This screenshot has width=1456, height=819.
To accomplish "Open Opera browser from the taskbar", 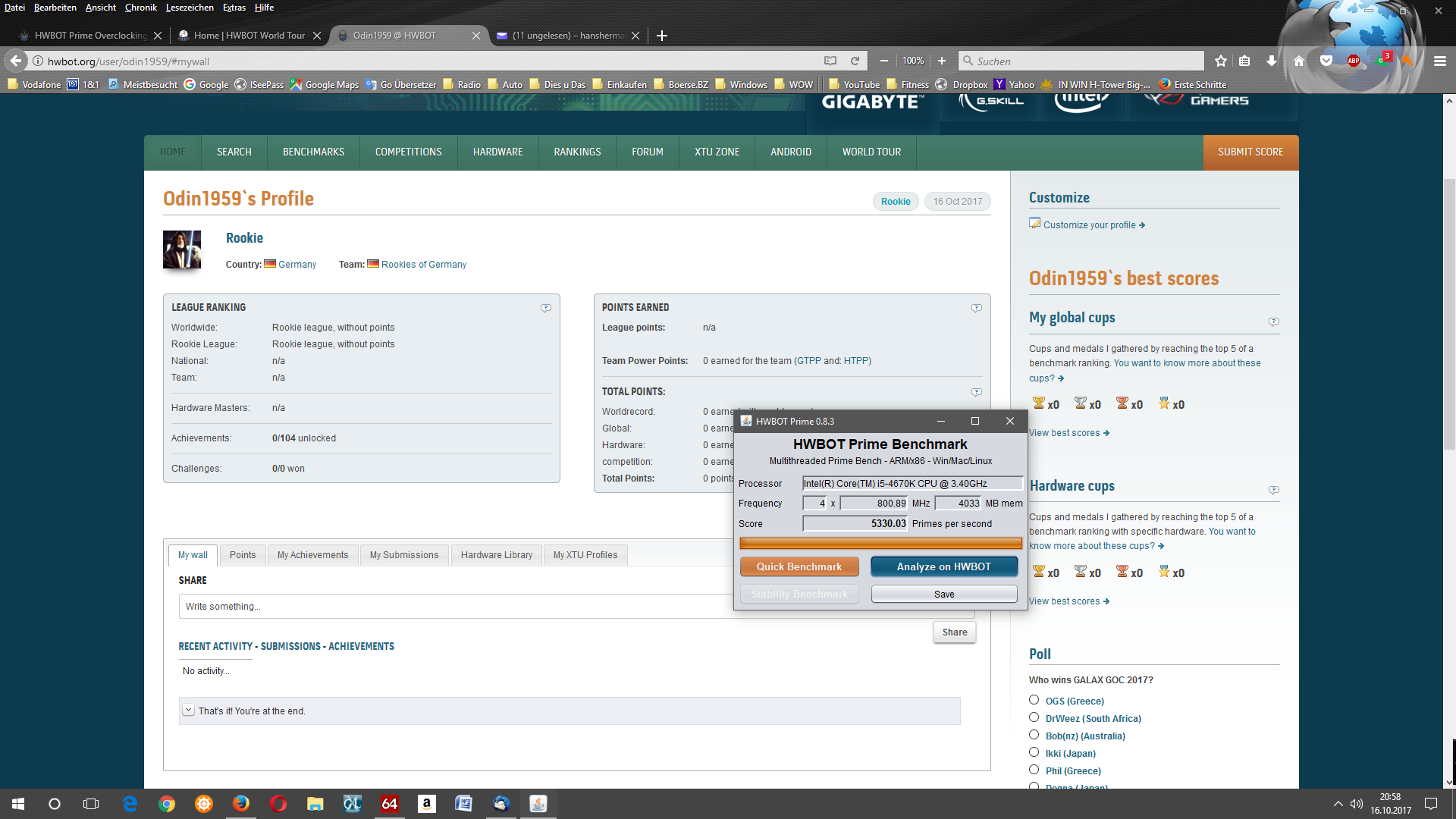I will [278, 804].
